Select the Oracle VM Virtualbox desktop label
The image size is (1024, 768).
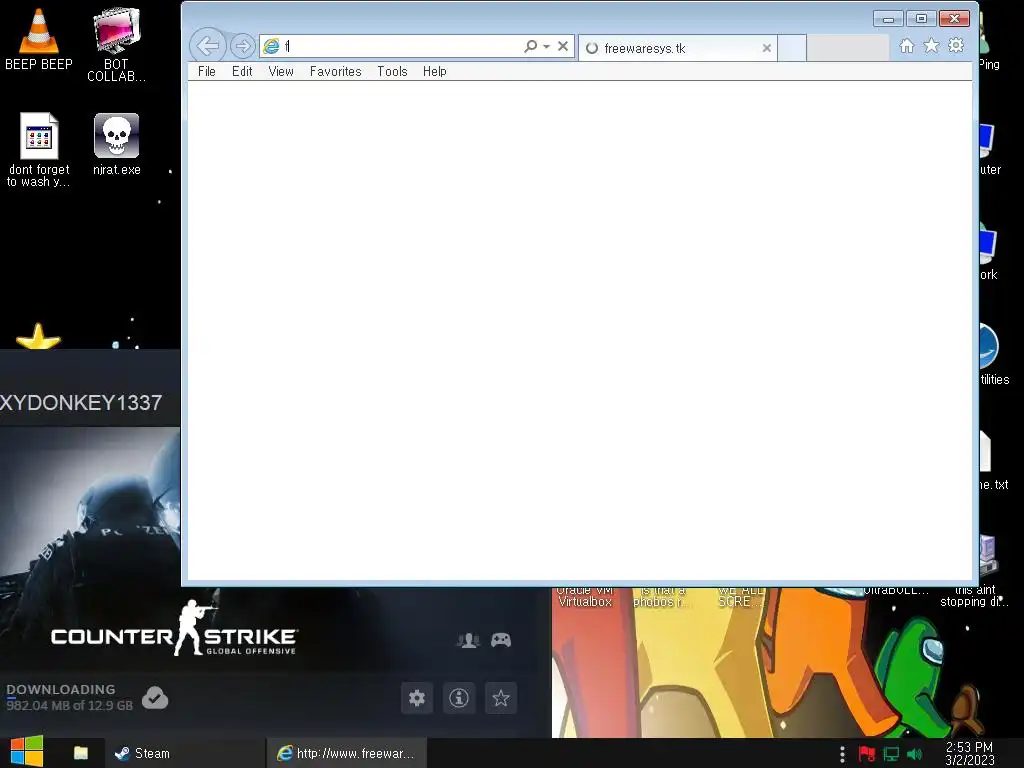click(x=584, y=596)
